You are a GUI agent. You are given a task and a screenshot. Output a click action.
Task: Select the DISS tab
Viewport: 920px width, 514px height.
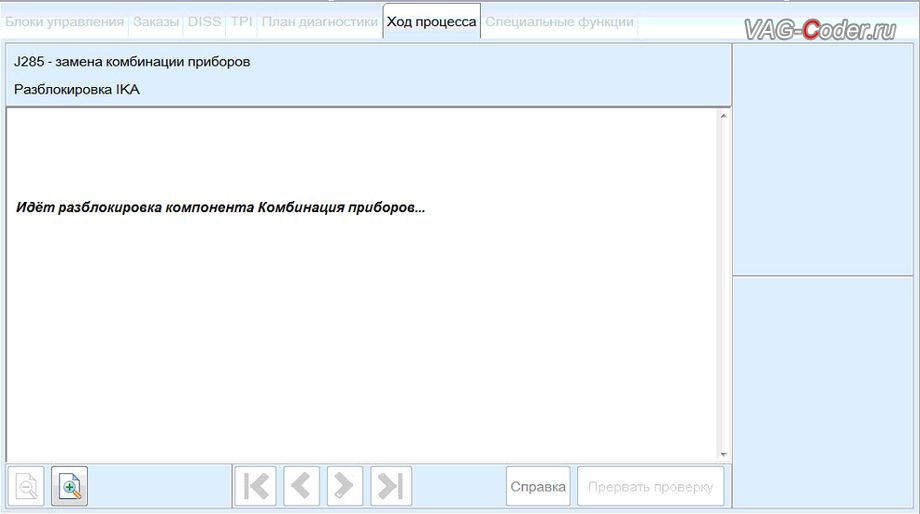pos(204,22)
